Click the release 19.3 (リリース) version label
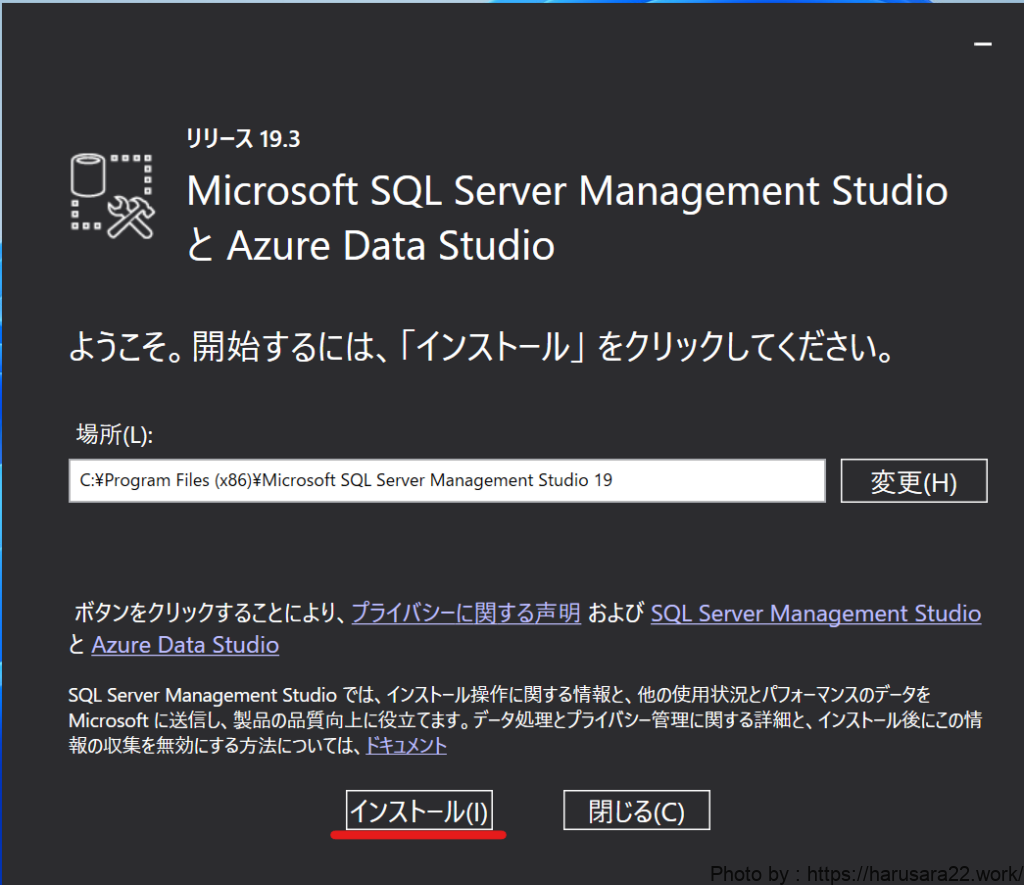 (243, 139)
